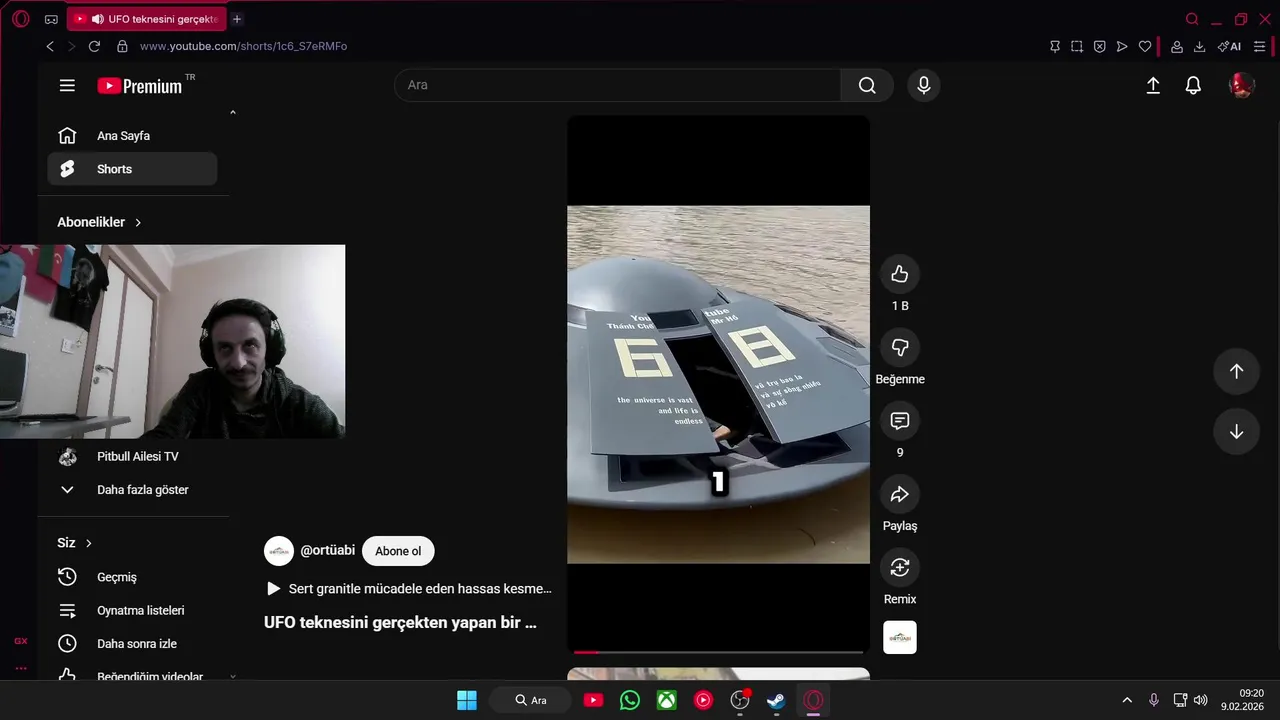Open the browser downloads panel
1280x720 pixels.
pos(1199,46)
